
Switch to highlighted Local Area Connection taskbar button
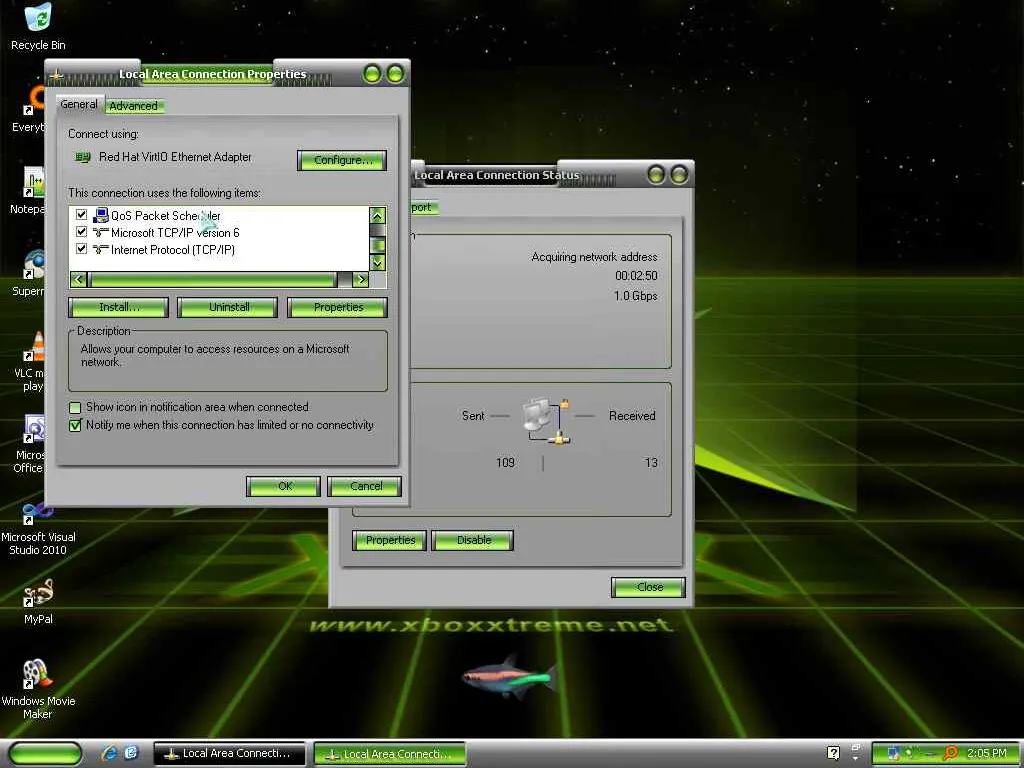390,754
